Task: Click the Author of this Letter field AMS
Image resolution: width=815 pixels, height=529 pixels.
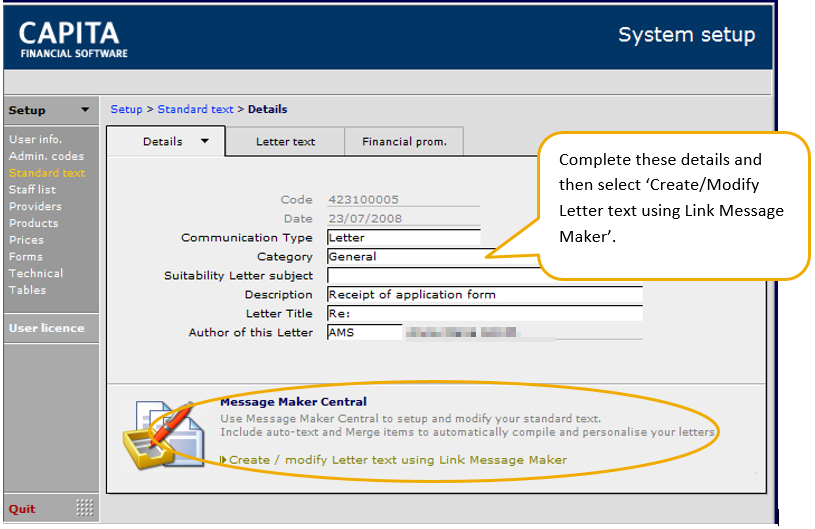Action: point(365,333)
